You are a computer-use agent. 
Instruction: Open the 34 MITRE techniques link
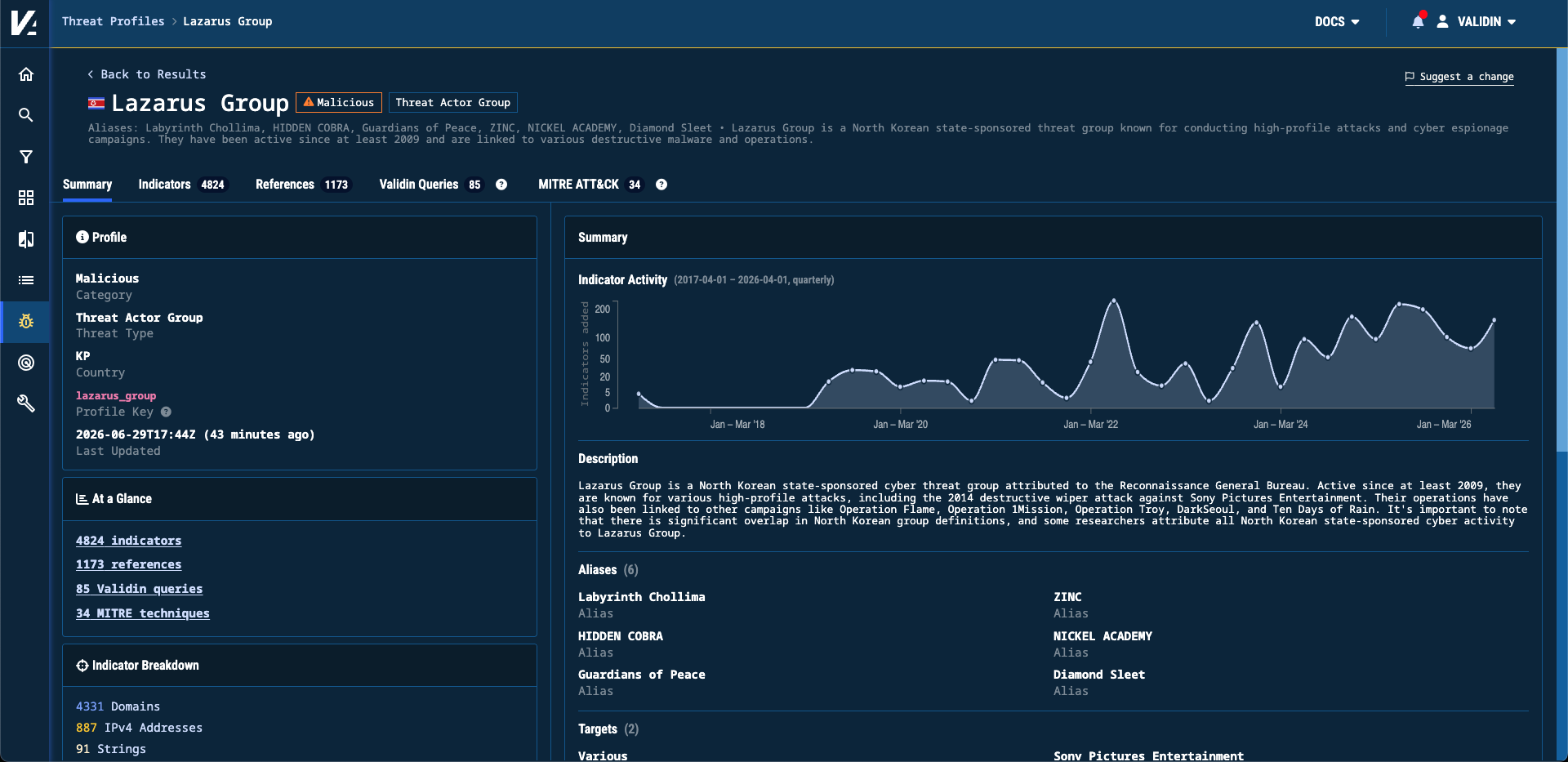[143, 613]
